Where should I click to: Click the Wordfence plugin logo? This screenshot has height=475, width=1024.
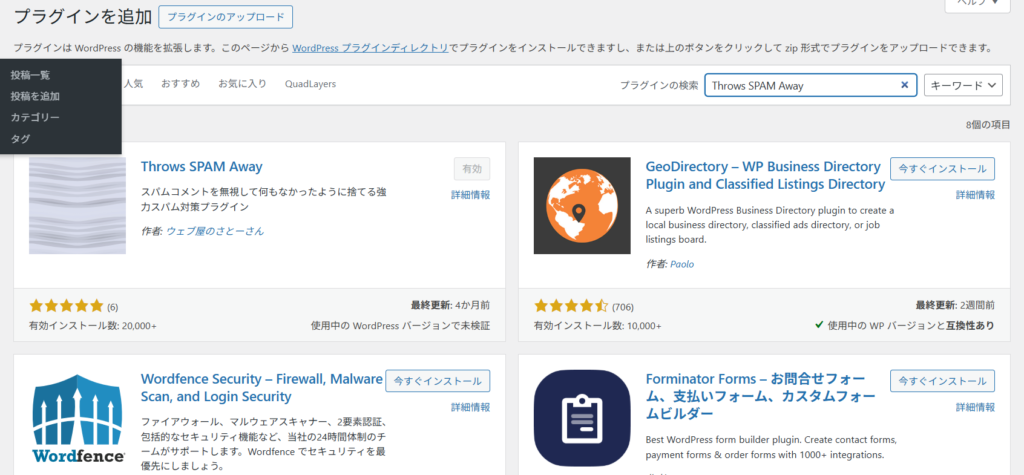pyautogui.click(x=77, y=417)
